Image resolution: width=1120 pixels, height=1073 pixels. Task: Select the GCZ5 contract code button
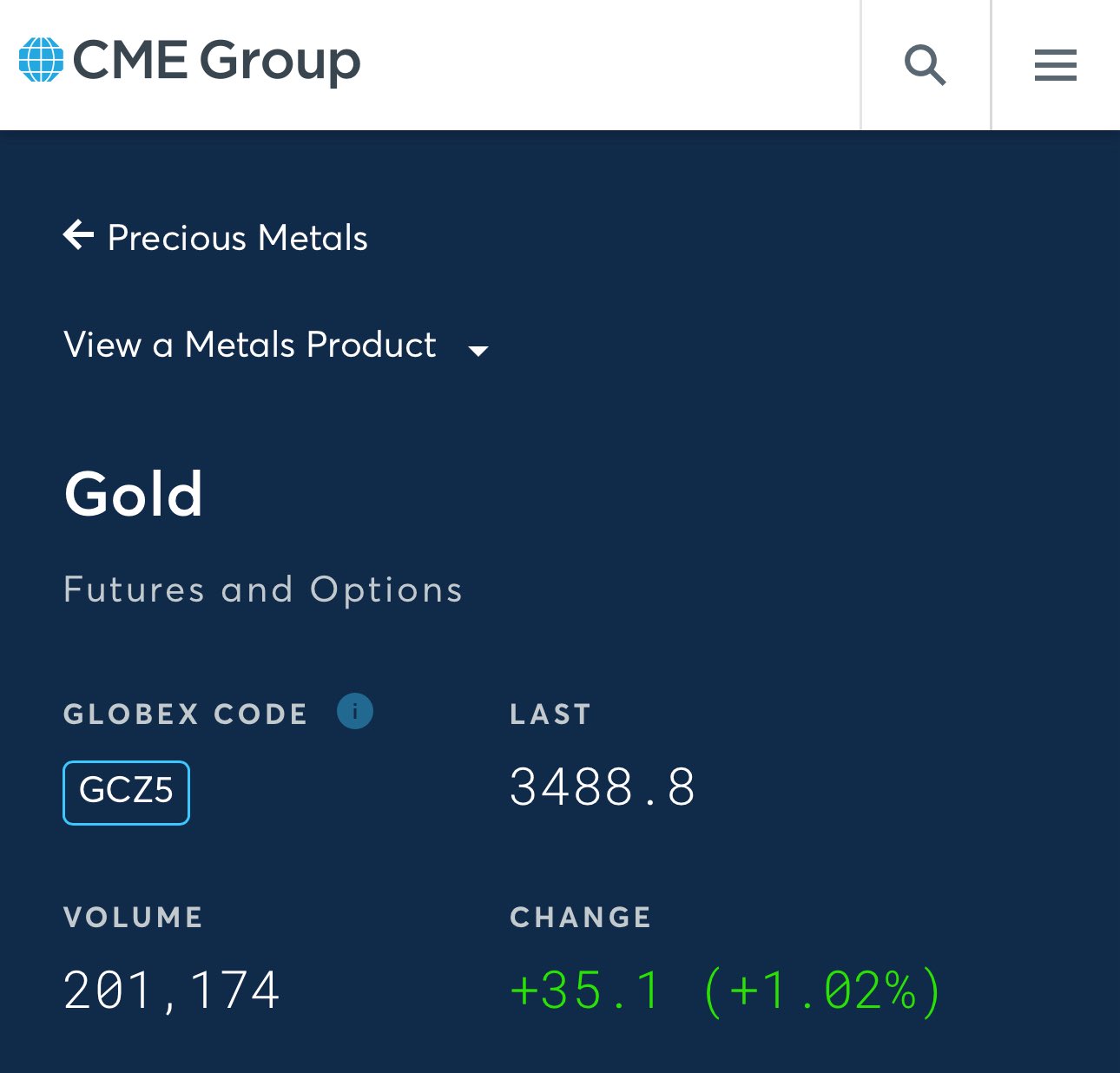tap(126, 792)
